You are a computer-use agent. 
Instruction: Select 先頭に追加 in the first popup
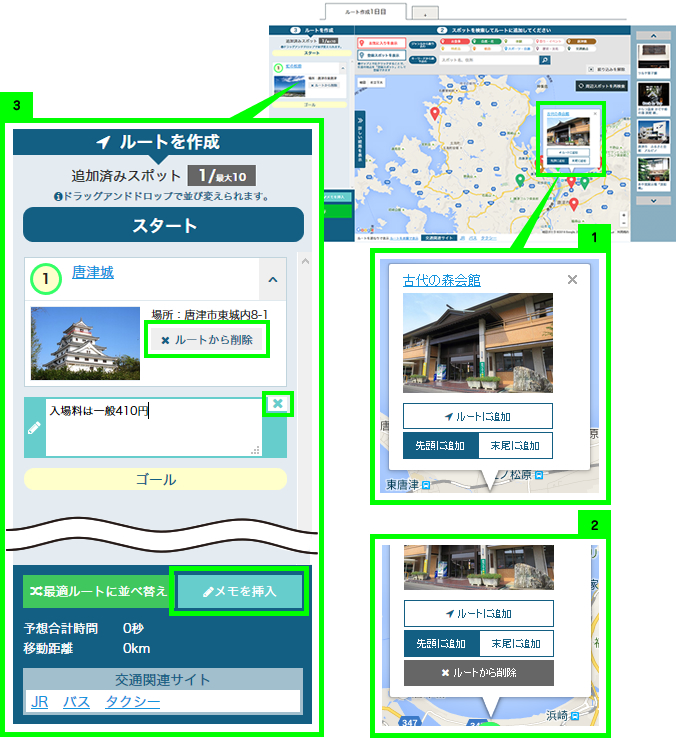click(x=440, y=446)
